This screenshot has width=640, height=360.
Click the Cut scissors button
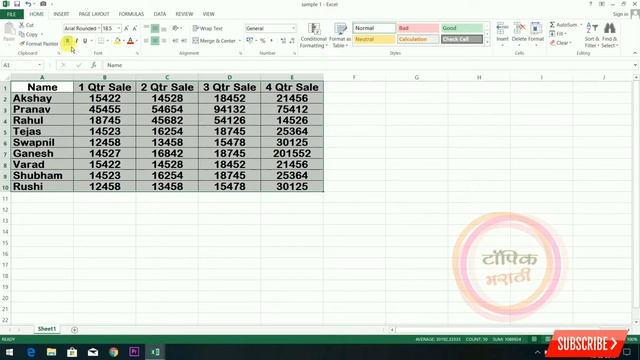coord(27,25)
